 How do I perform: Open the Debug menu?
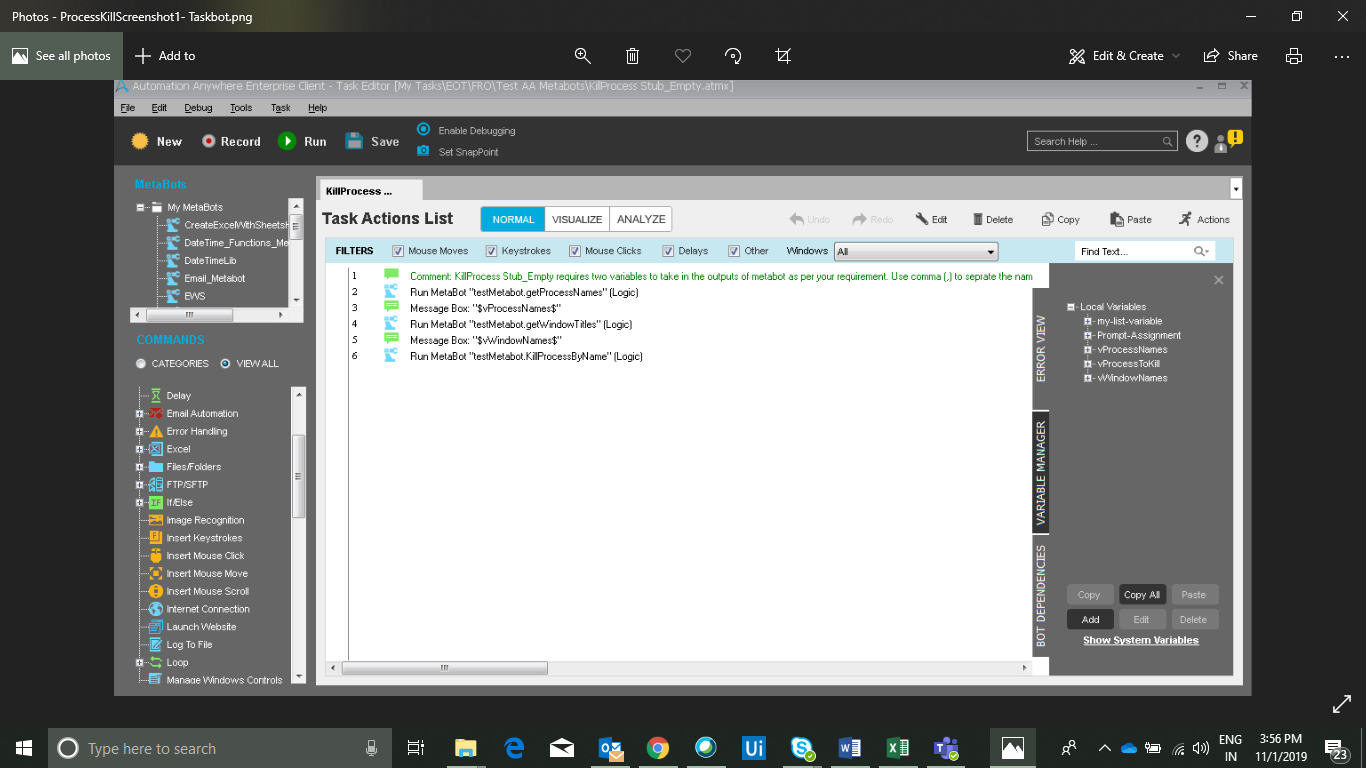coord(198,108)
